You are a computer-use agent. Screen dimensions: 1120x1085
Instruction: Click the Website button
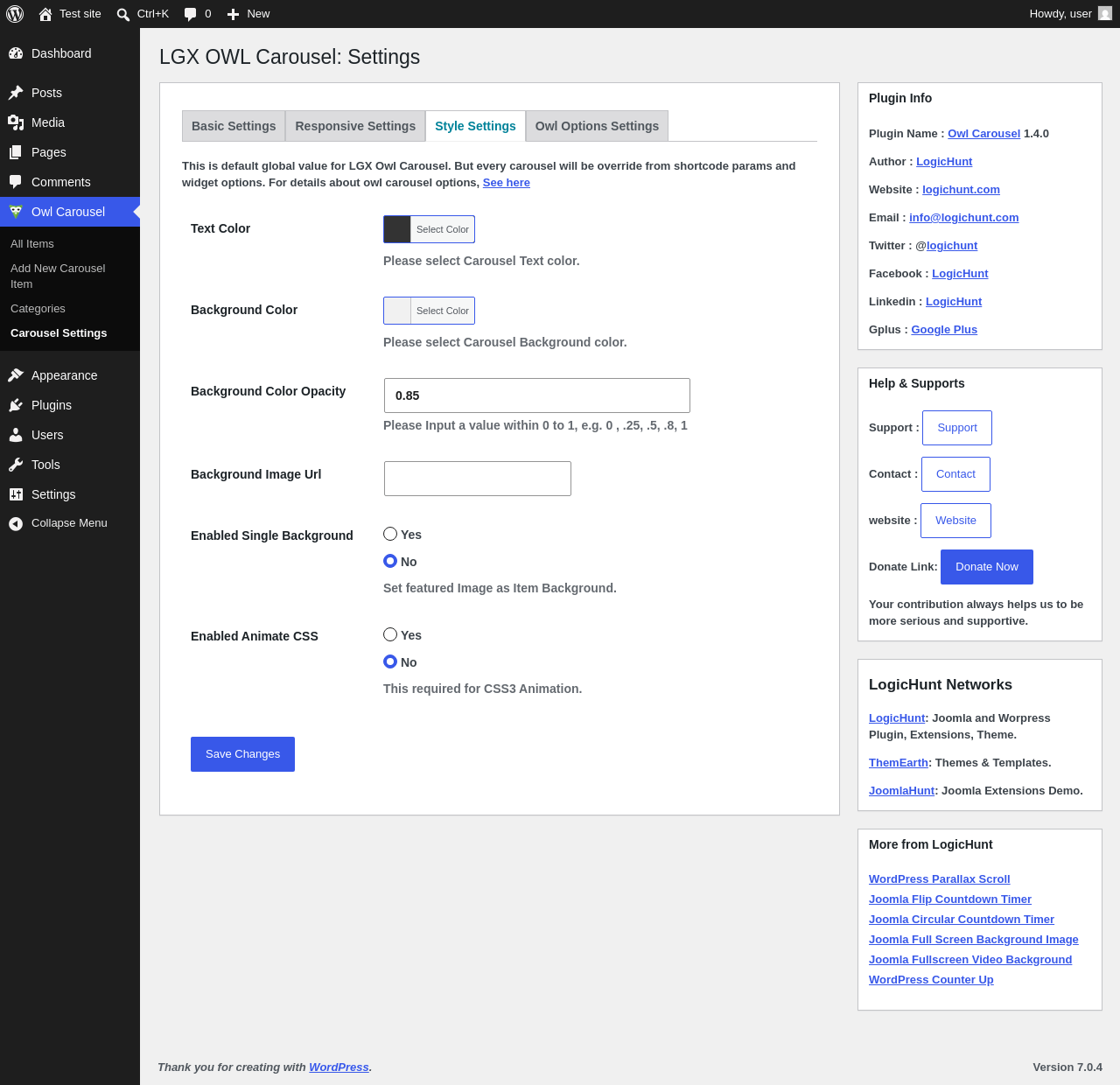955,521
